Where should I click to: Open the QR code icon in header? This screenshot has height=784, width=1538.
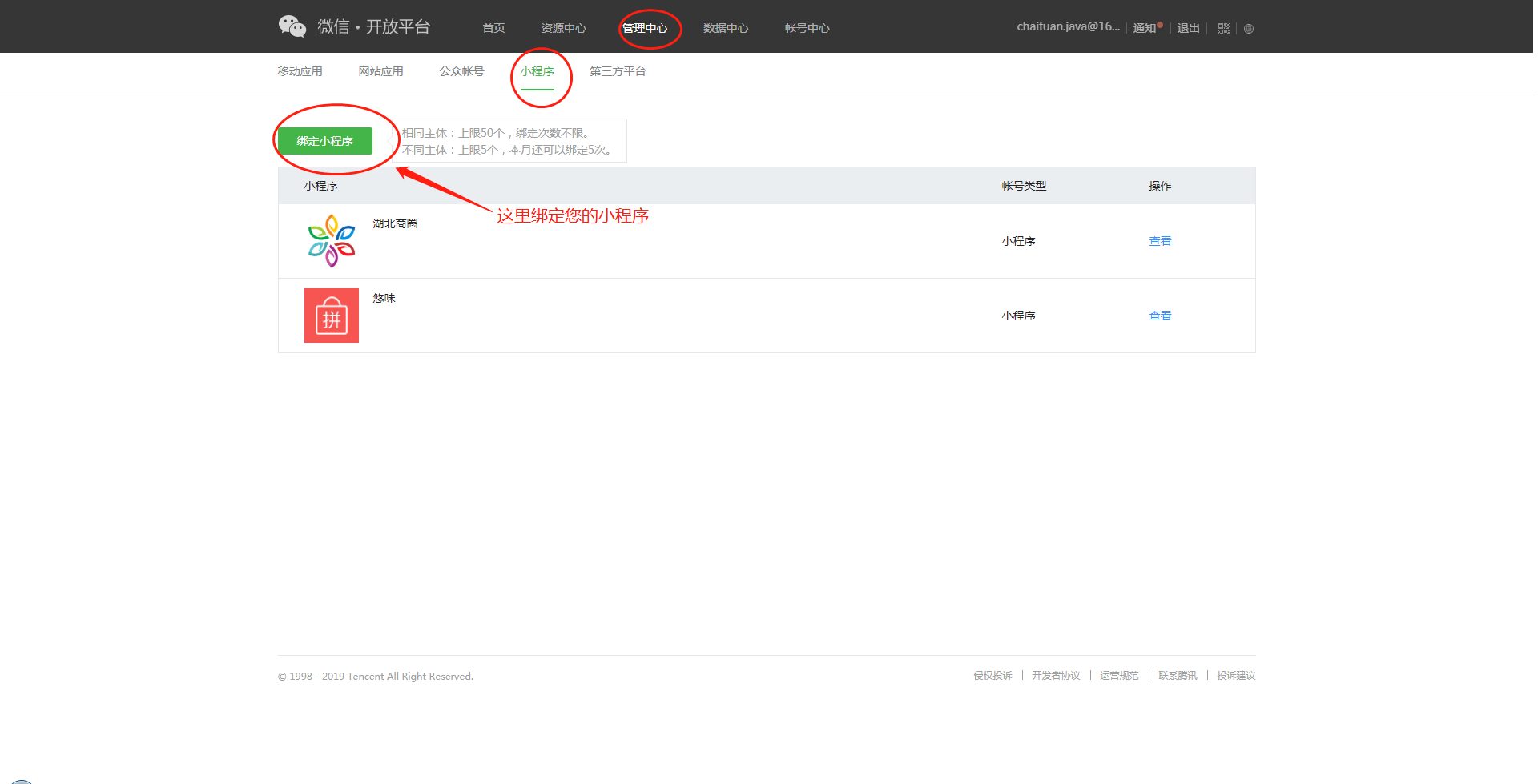pos(1222,29)
